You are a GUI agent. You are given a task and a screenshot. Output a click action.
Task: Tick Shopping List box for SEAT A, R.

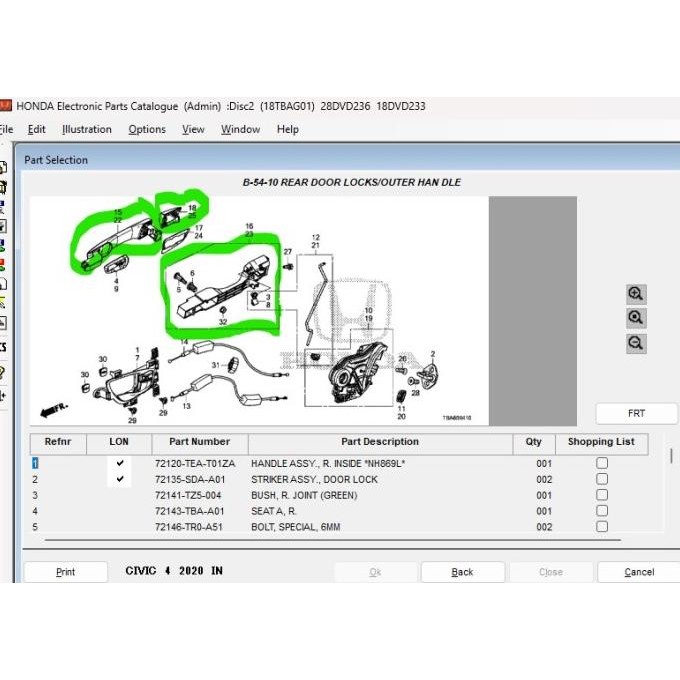click(x=602, y=510)
